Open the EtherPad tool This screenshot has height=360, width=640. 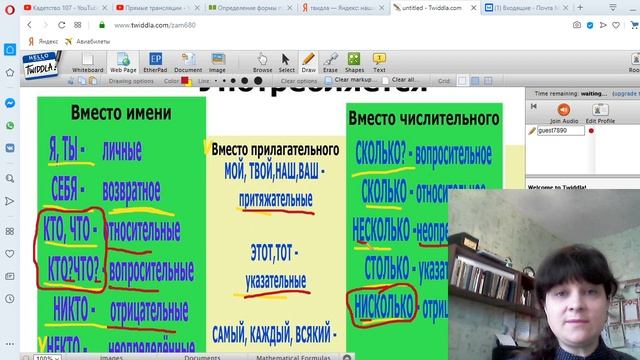[155, 62]
